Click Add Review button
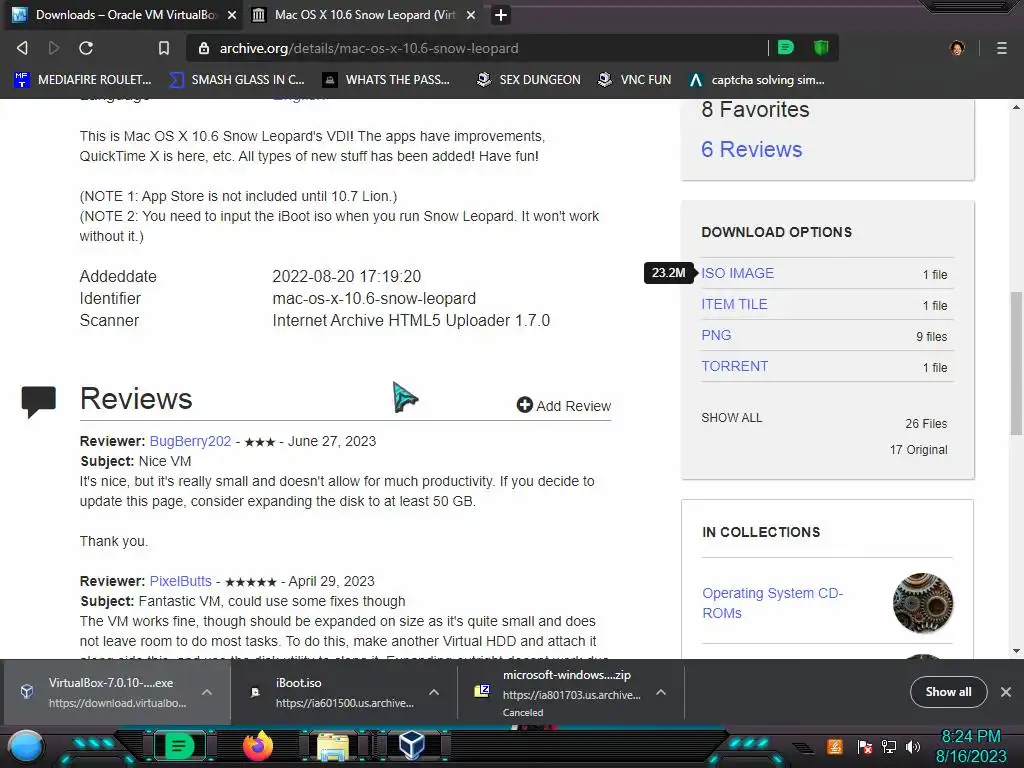The width and height of the screenshot is (1024, 768). [x=564, y=406]
